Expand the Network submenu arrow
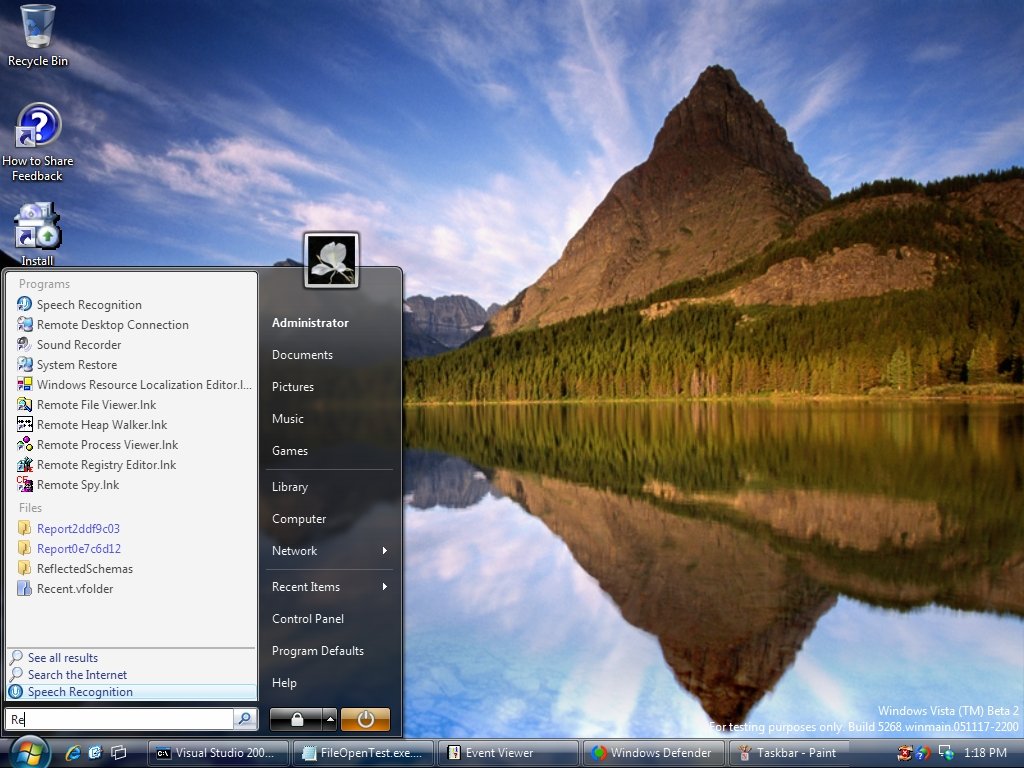This screenshot has width=1024, height=768. tap(384, 551)
